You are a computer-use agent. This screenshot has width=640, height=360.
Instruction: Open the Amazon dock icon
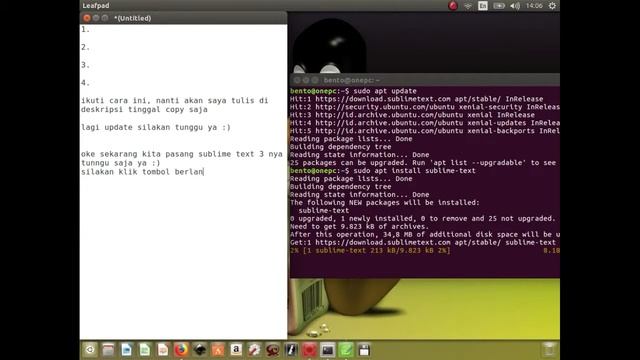[236, 350]
